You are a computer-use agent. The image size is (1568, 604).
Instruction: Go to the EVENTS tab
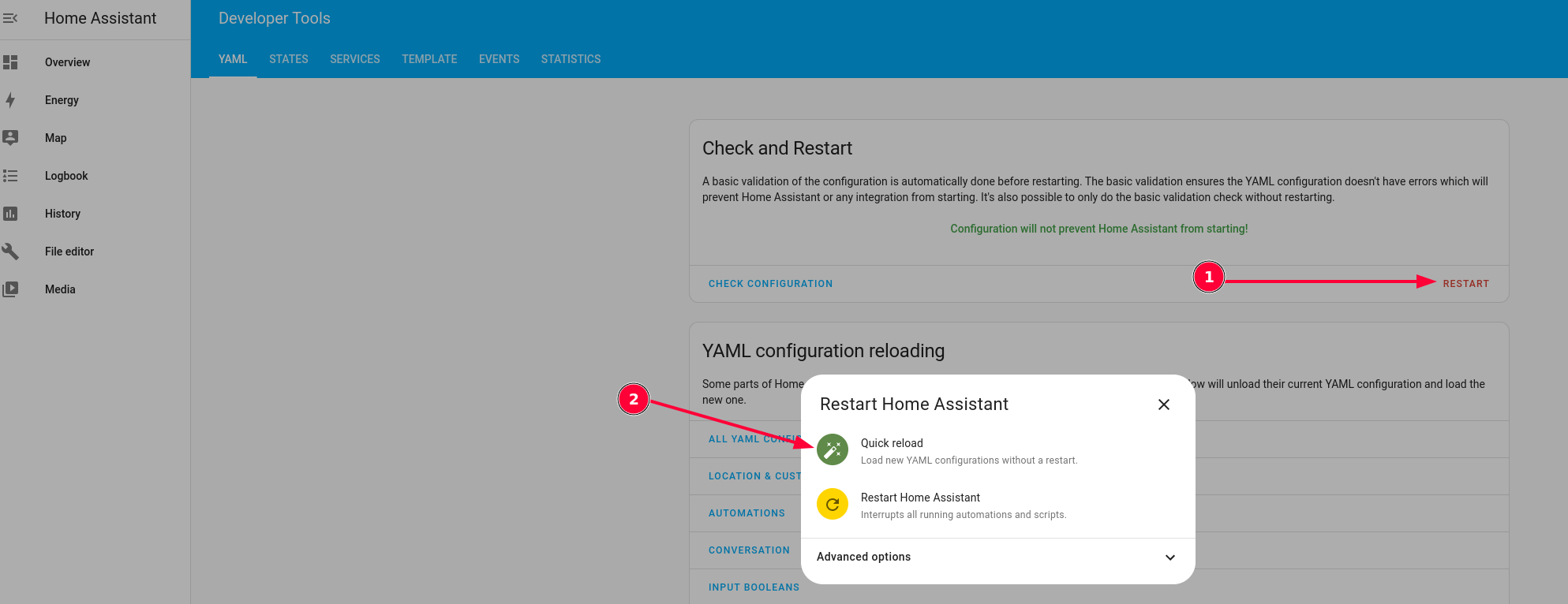tap(500, 59)
